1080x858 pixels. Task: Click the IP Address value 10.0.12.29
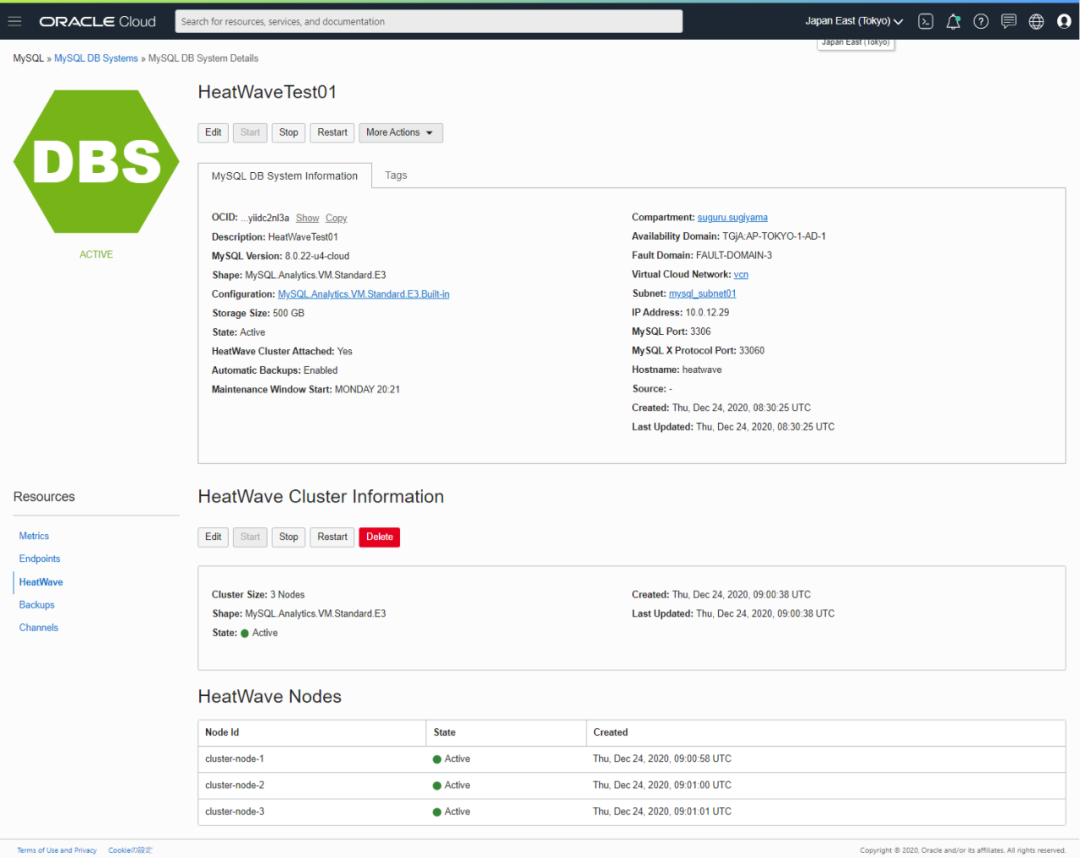pos(707,313)
